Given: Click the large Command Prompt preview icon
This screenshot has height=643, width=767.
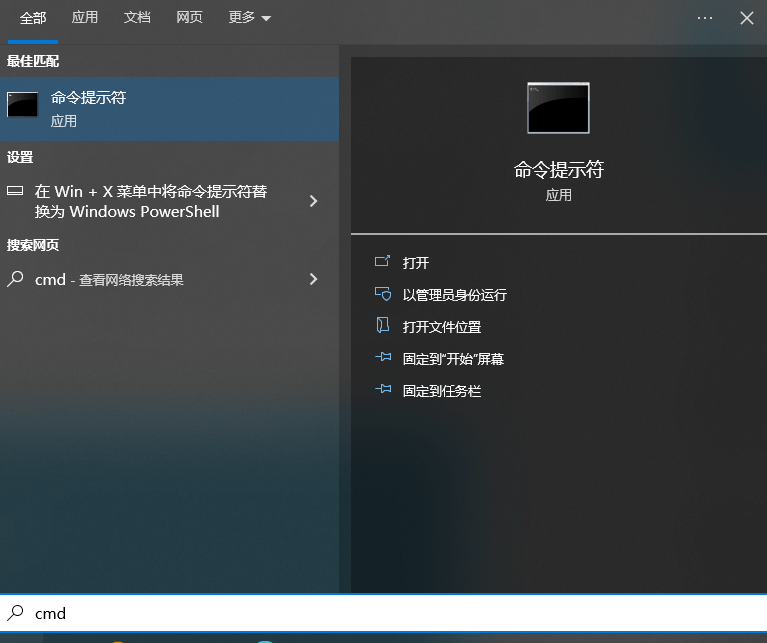Looking at the screenshot, I should click(x=558, y=108).
